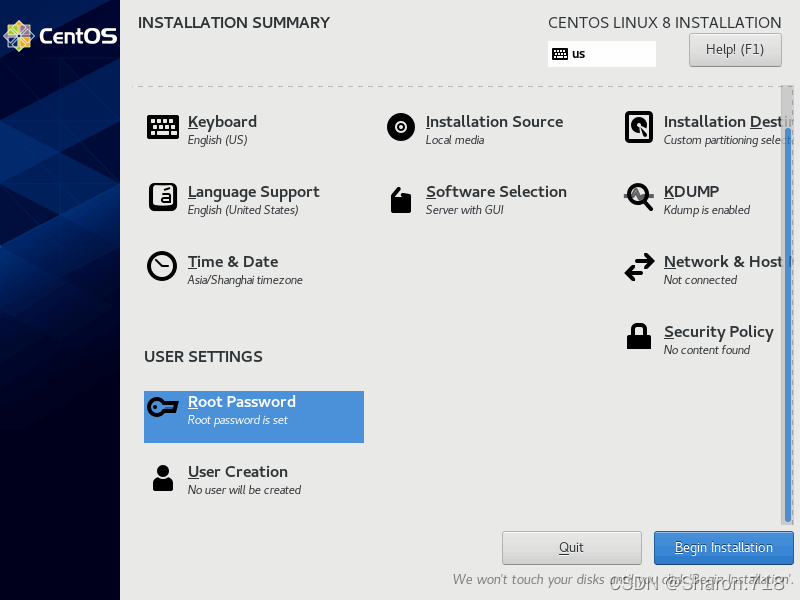Click 'No user will be created' text
800x600 pixels.
[244, 490]
